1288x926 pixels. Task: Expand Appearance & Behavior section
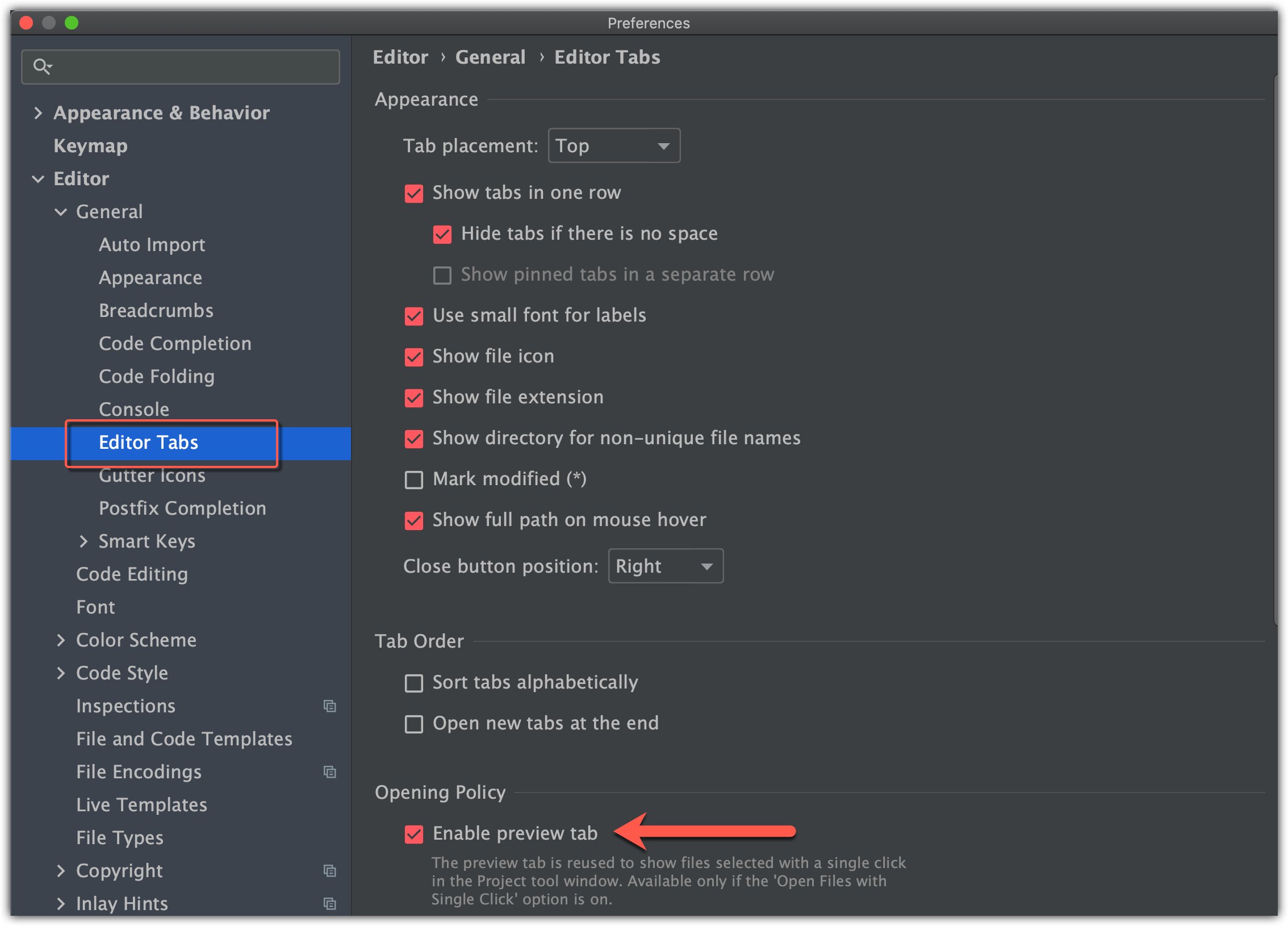coord(38,113)
